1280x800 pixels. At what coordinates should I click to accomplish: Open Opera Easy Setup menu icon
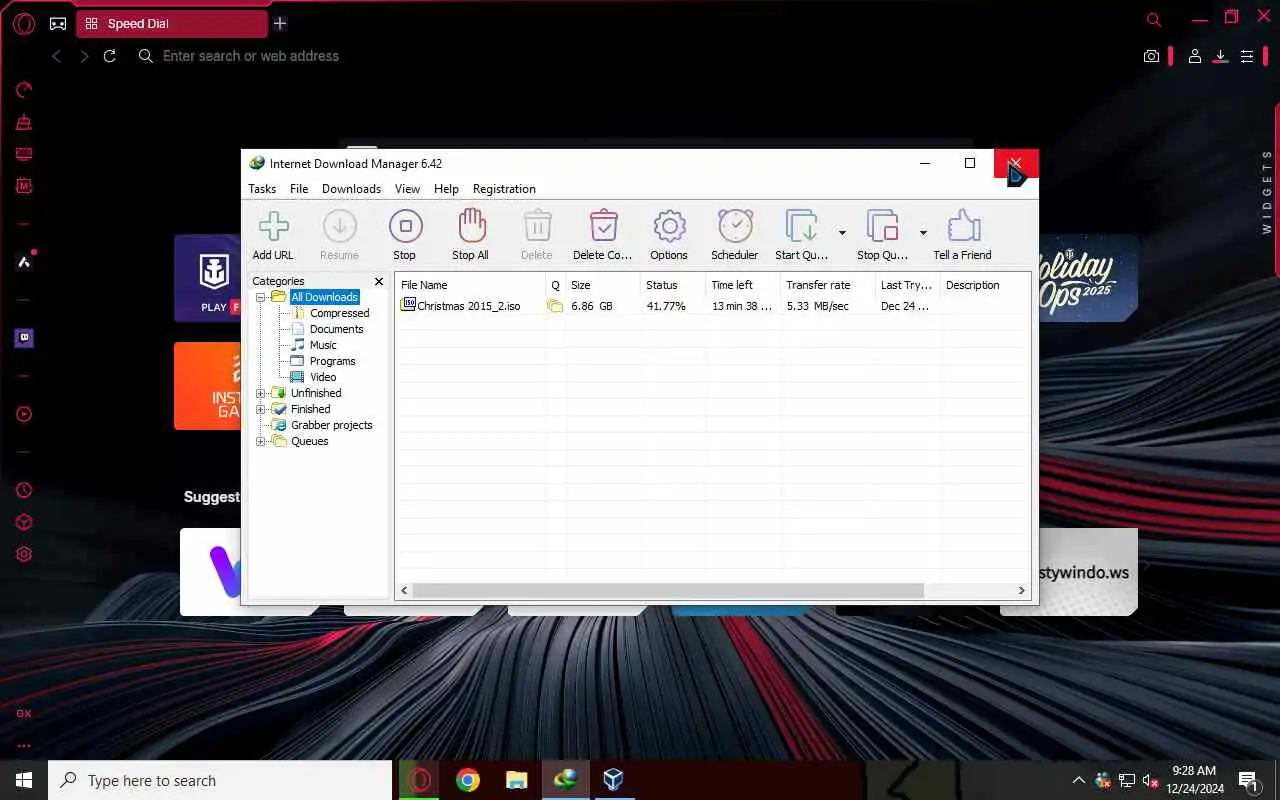click(x=1247, y=57)
